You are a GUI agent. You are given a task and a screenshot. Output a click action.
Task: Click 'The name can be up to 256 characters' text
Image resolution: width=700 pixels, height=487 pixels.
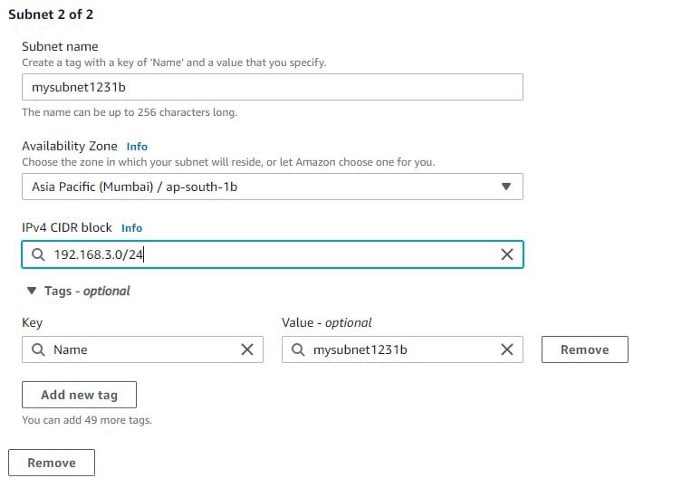(129, 112)
